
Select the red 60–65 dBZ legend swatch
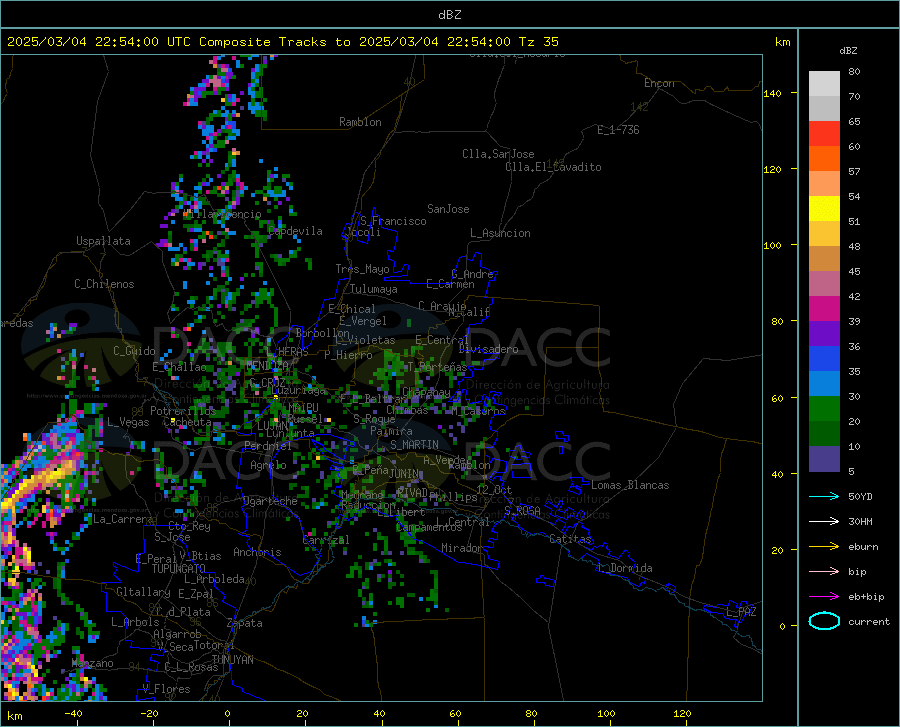pos(824,134)
